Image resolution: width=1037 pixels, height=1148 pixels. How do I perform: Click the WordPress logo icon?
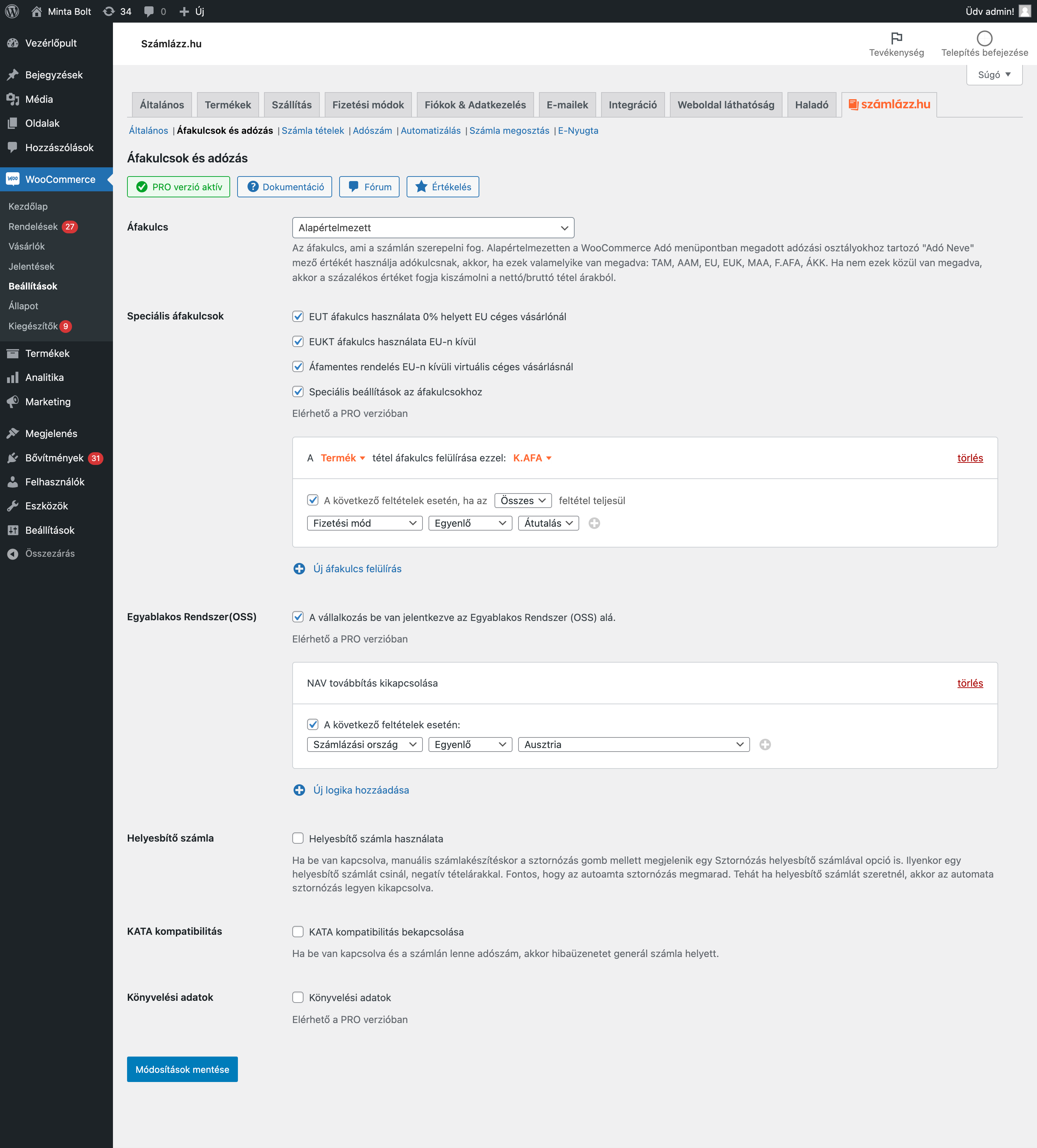click(12, 11)
